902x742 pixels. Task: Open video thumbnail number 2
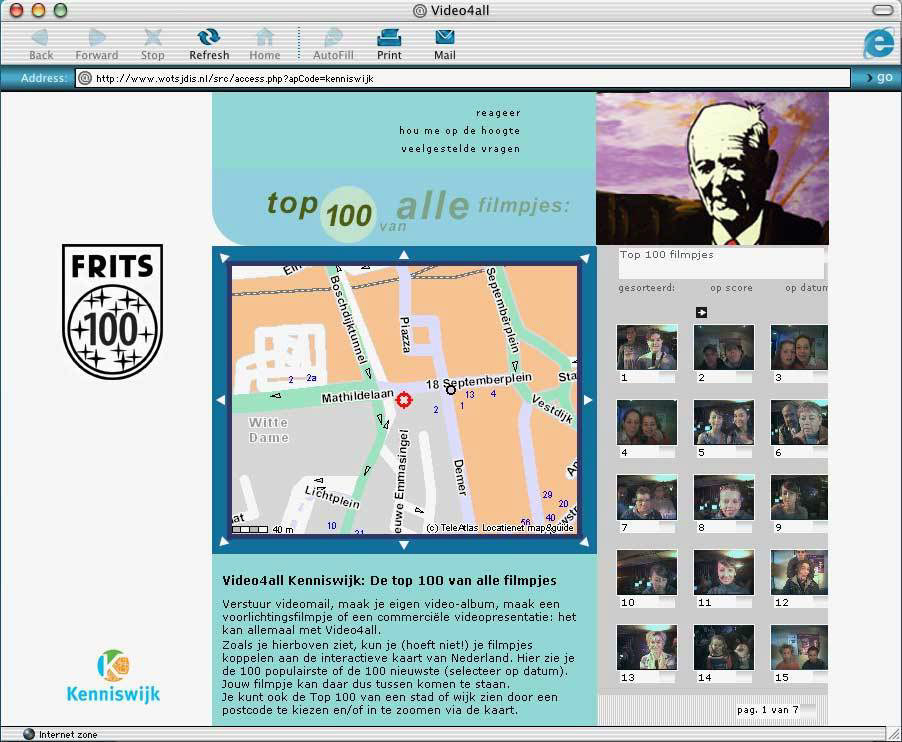click(x=724, y=347)
